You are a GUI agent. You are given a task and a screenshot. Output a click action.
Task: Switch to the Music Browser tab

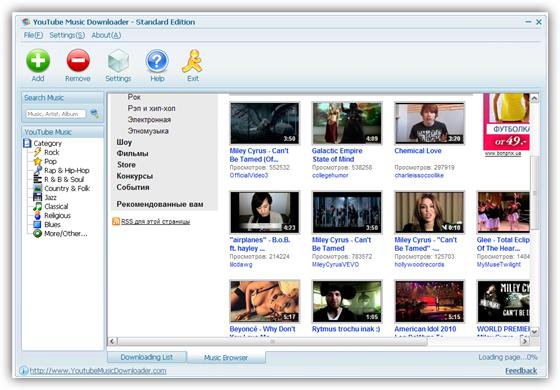(x=226, y=357)
